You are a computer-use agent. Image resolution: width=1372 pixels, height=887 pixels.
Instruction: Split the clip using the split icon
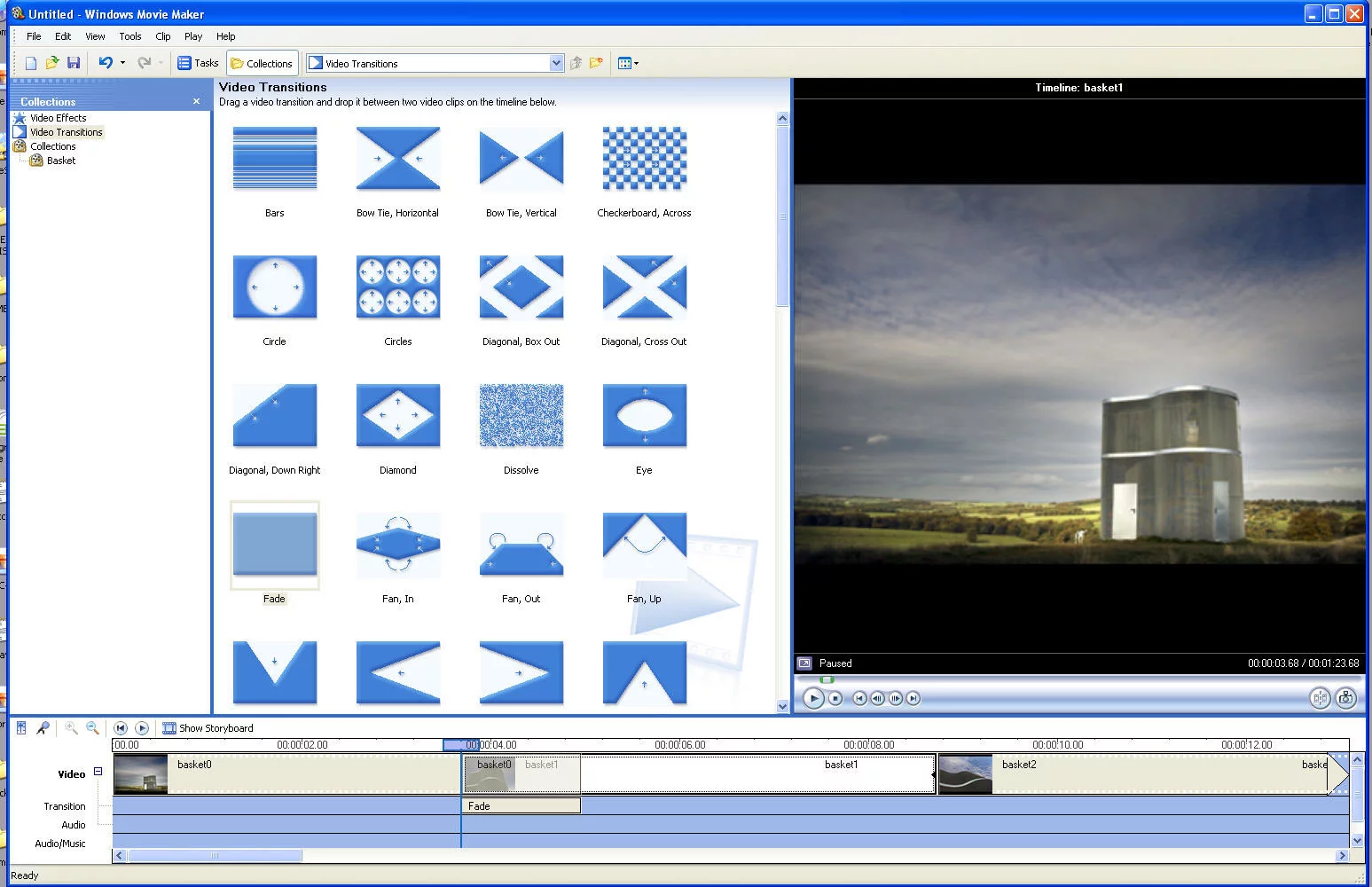(x=1320, y=698)
